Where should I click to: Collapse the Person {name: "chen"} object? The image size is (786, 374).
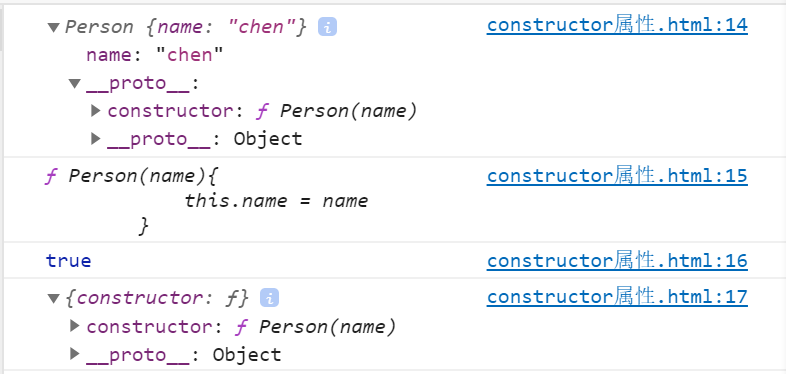[x=54, y=28]
